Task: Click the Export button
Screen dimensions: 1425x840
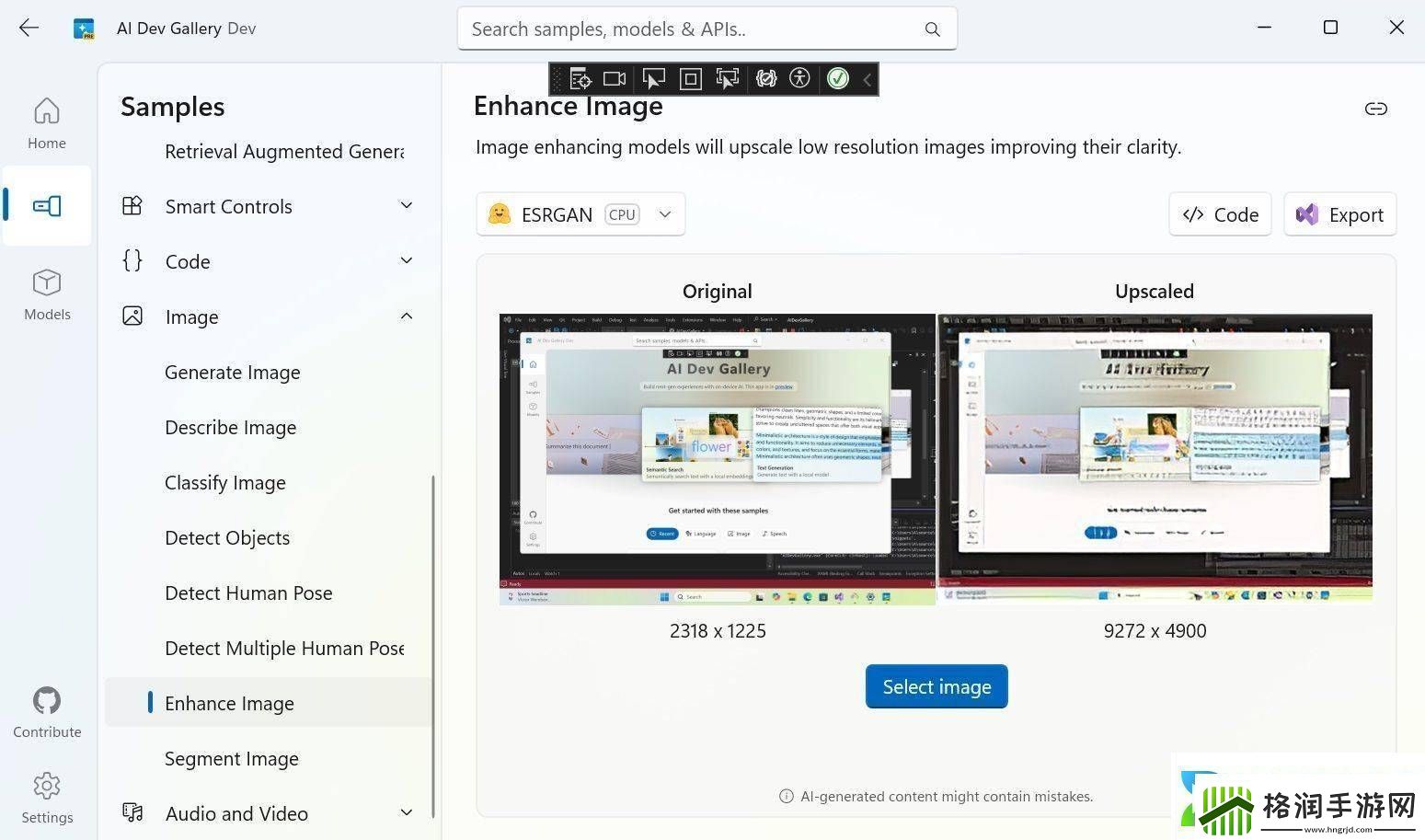Action: click(1339, 214)
